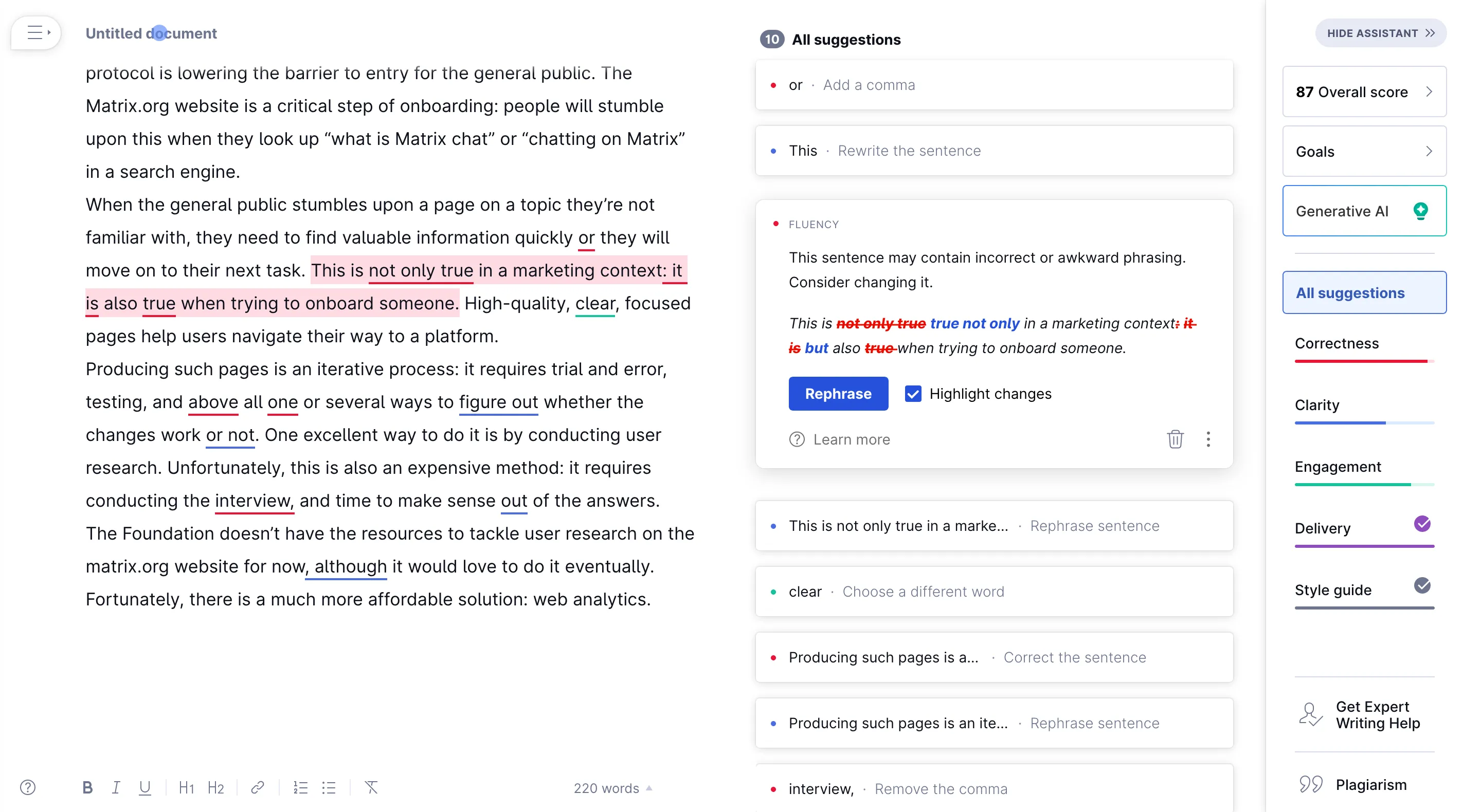Apply italic formatting
Viewport: 1481px width, 812px height.
116,787
